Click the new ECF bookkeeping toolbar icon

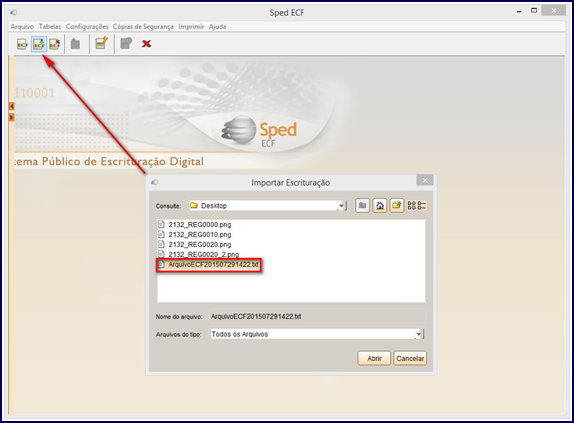(x=22, y=44)
